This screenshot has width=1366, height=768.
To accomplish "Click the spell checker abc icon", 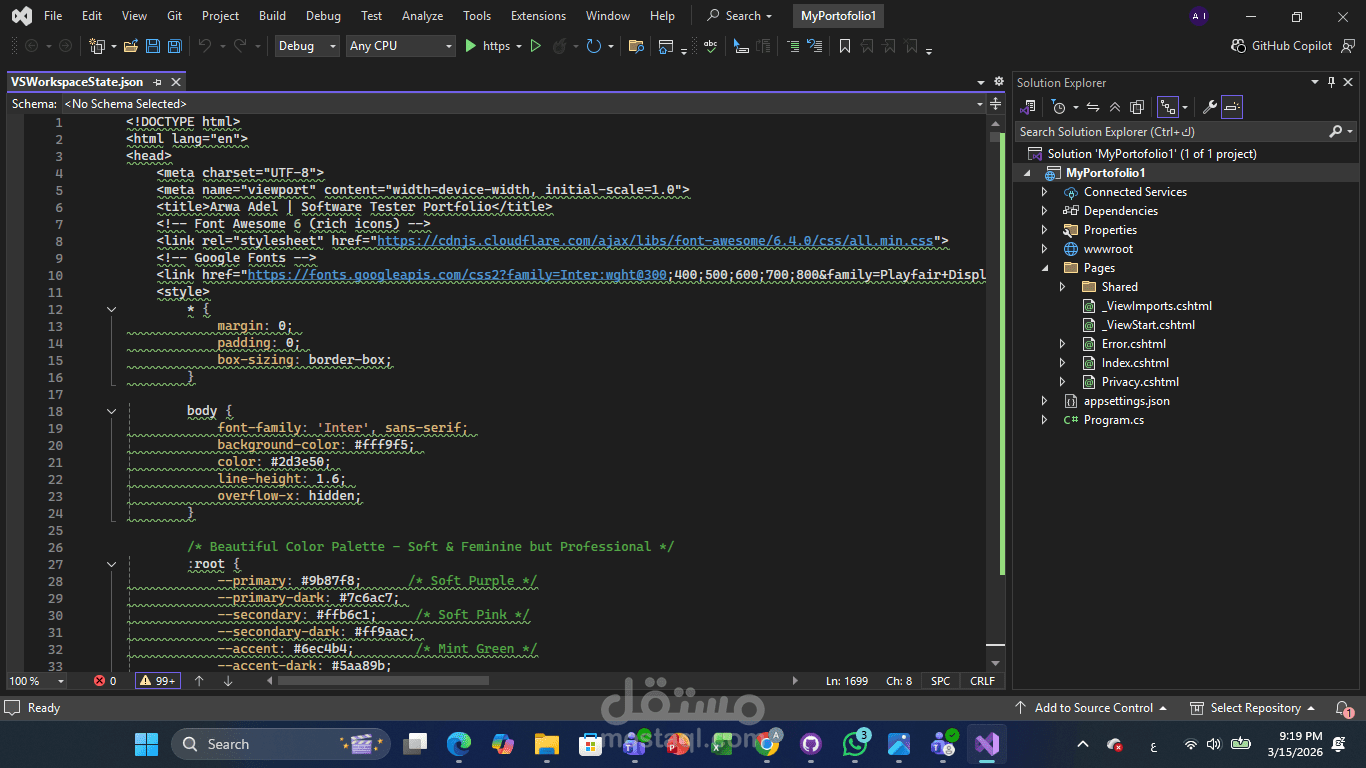I will (710, 46).
